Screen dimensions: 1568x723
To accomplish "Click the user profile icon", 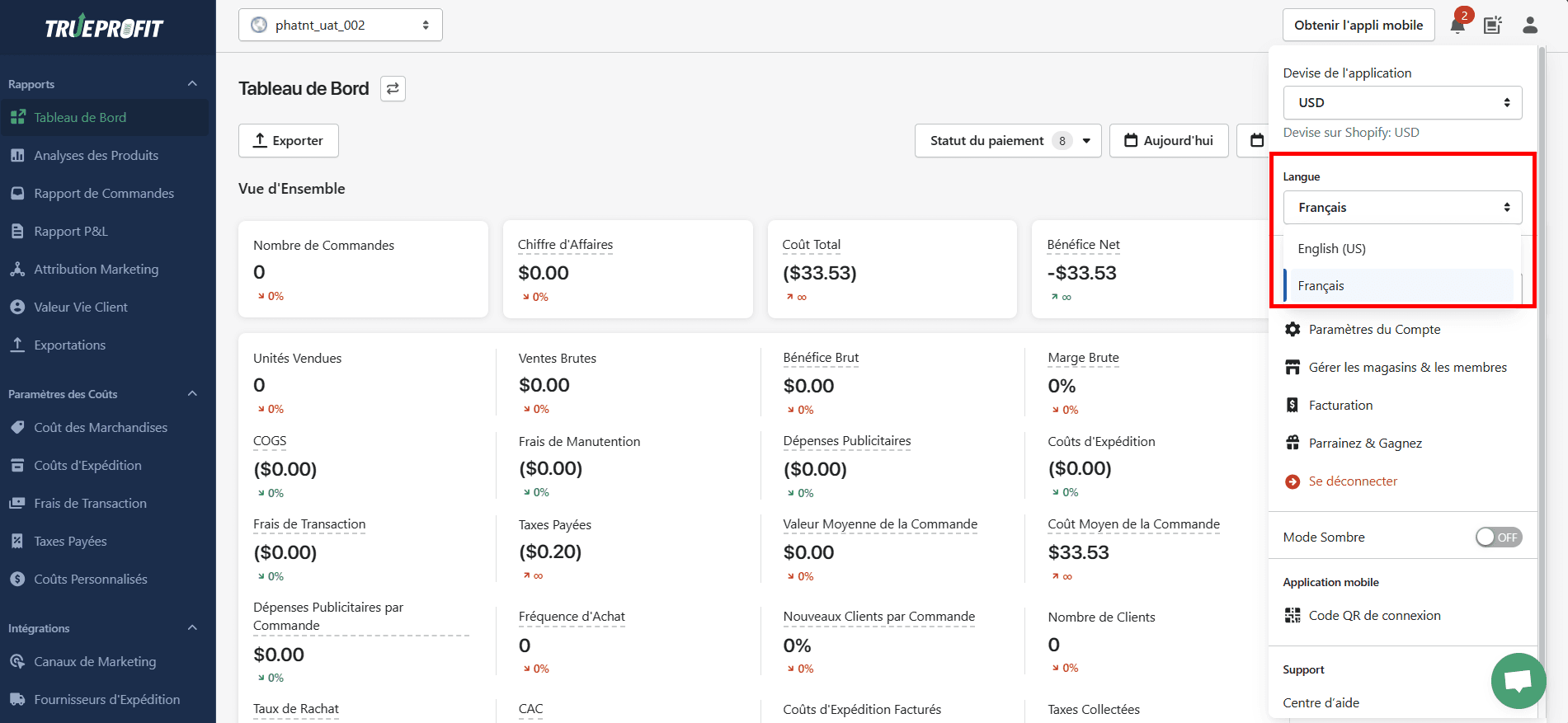I will tap(1530, 25).
